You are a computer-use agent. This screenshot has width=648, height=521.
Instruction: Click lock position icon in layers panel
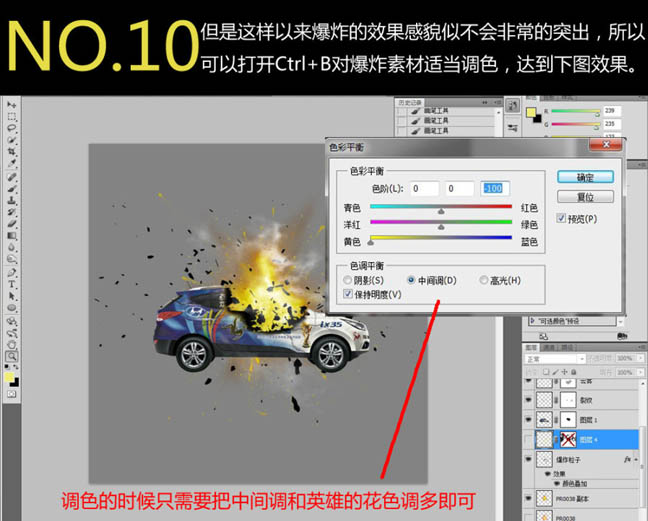click(565, 372)
